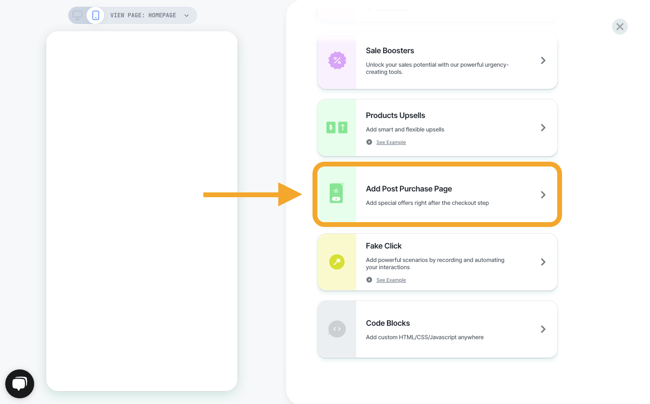
Task: Select the Code Blocks title
Action: 388,323
